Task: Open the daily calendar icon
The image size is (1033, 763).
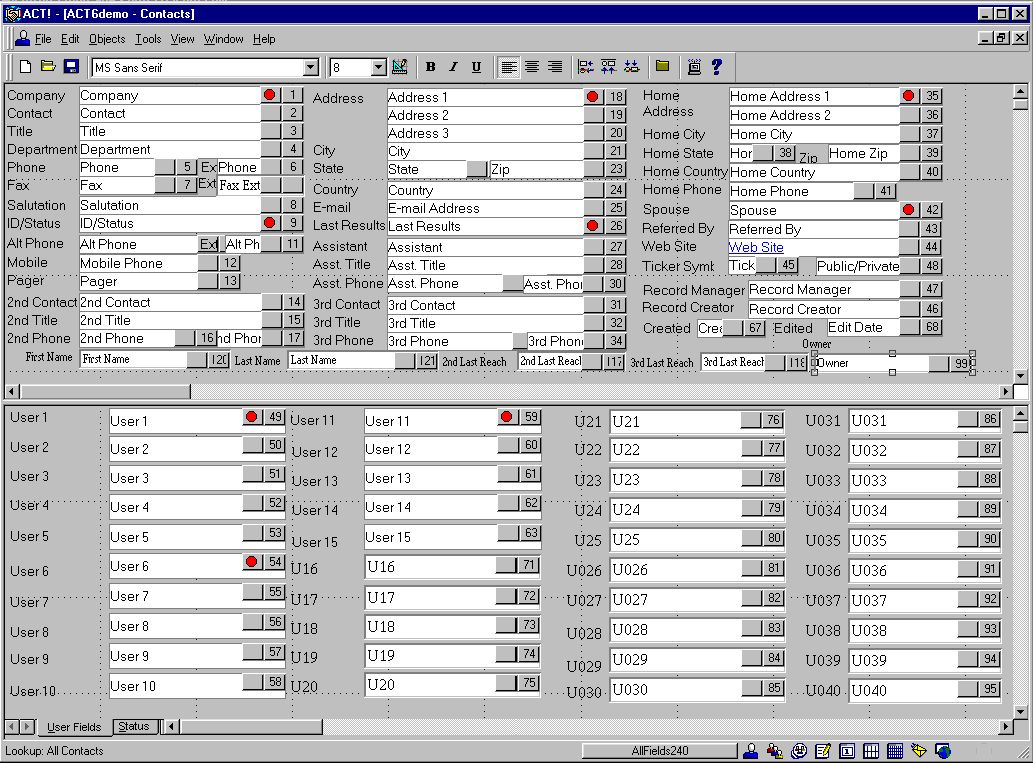Action: coord(847,750)
